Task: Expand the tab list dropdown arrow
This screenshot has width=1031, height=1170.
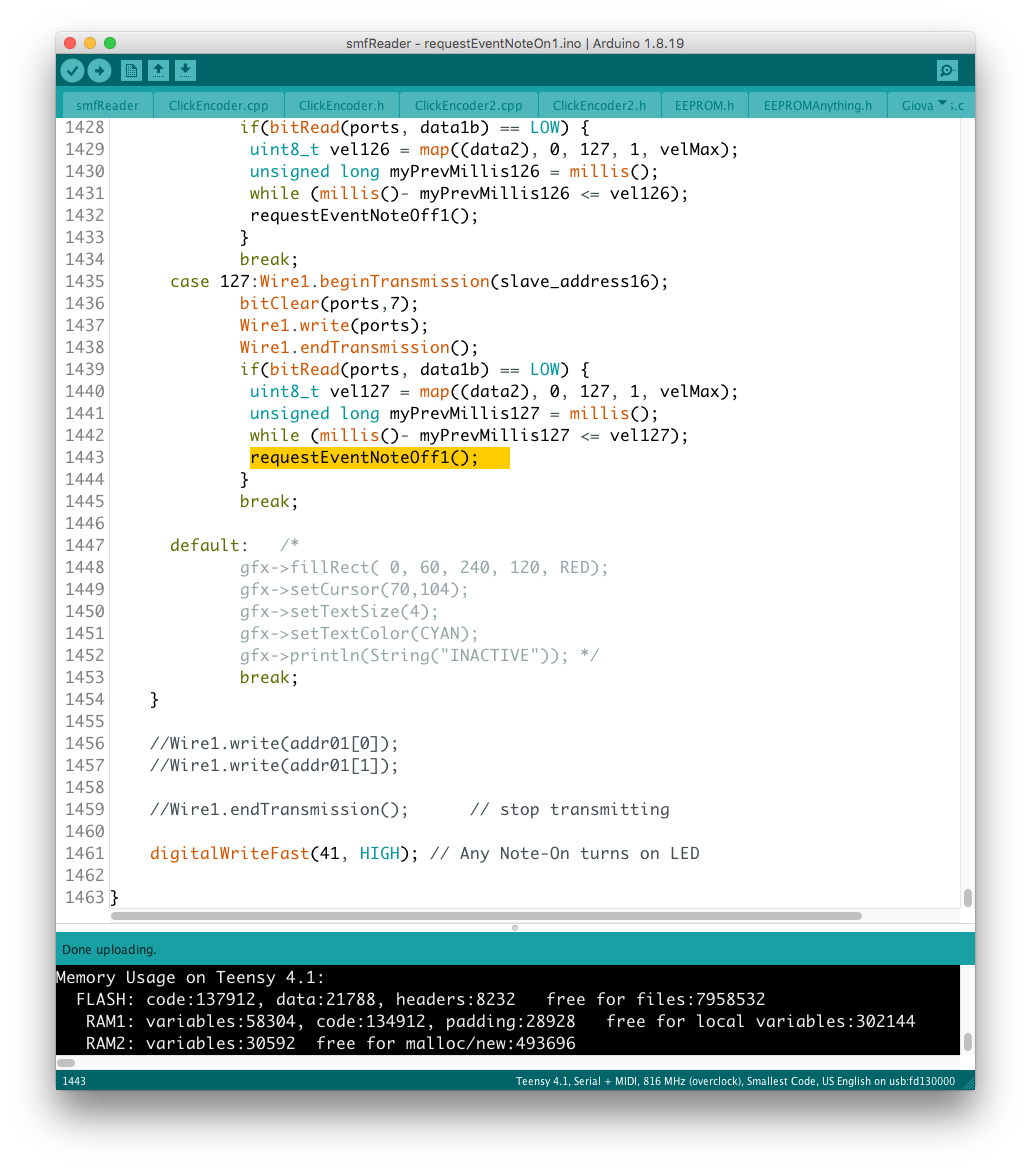Action: (942, 103)
